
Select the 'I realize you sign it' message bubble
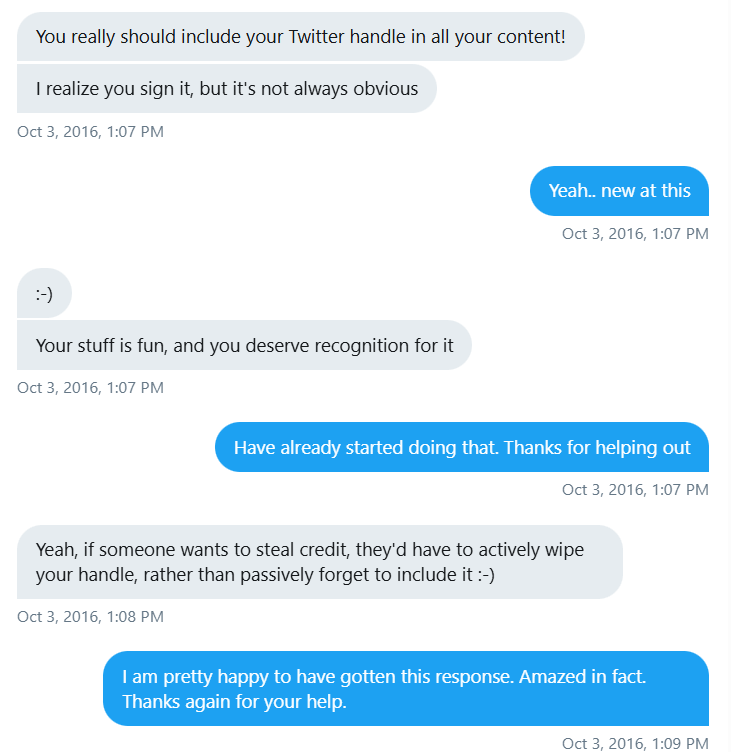[x=226, y=89]
